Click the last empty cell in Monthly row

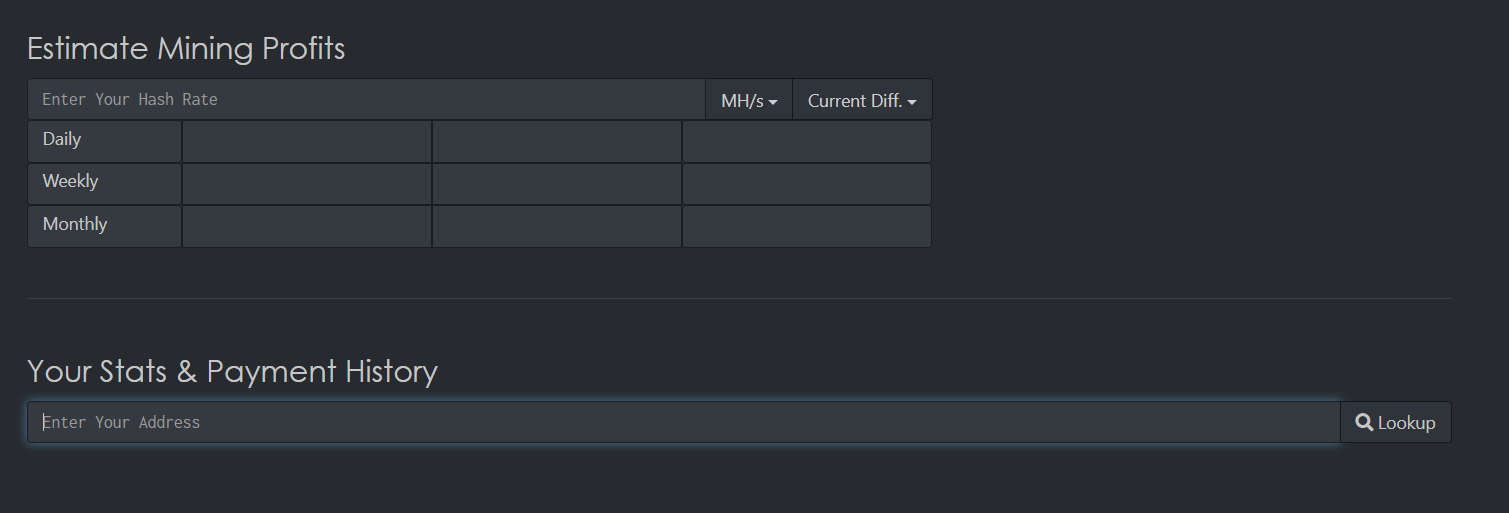click(806, 226)
